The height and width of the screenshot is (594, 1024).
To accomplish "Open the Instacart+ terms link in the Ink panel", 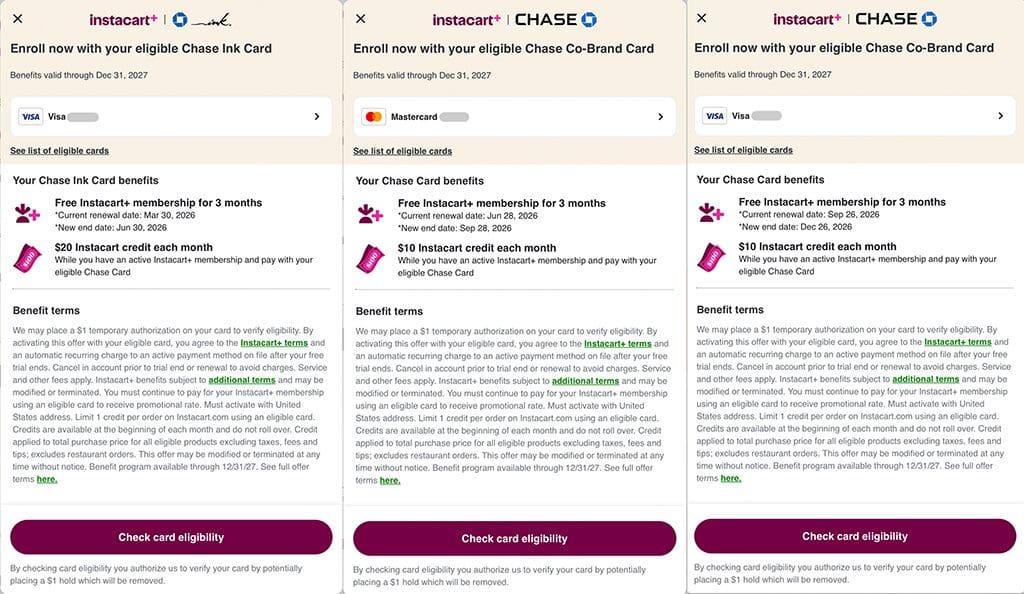I will 274,343.
